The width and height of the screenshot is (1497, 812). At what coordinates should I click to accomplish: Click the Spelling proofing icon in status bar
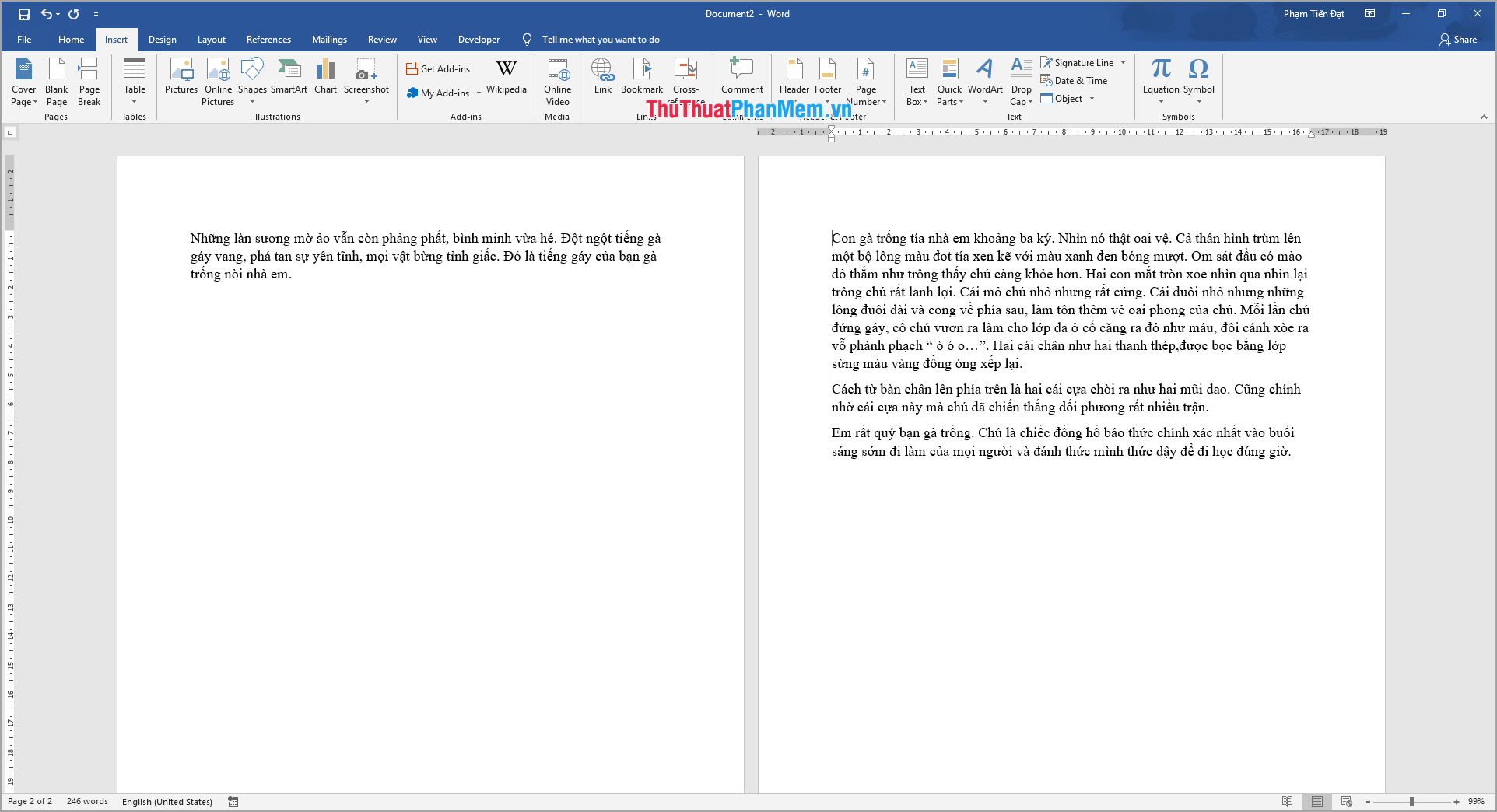click(233, 802)
